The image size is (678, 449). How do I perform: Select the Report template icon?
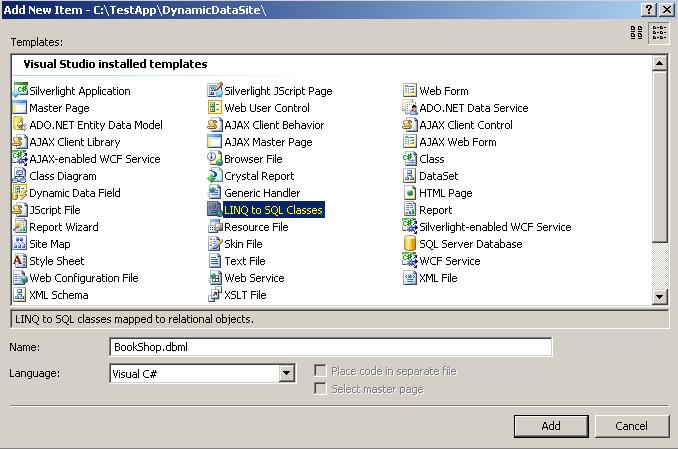[x=410, y=209]
